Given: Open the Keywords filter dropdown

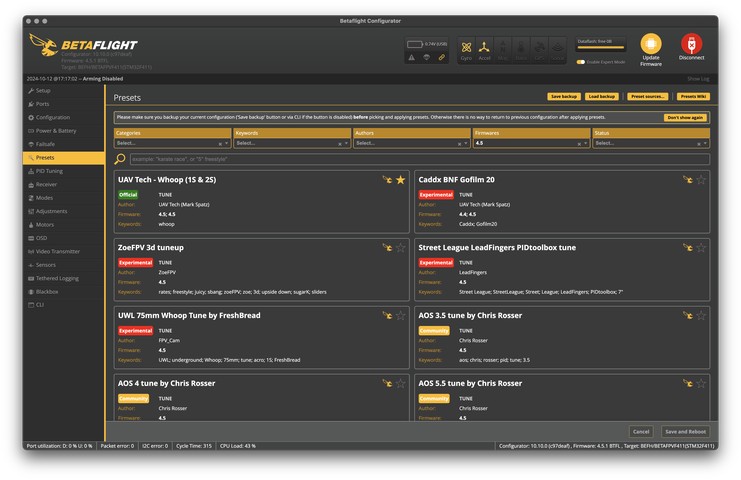Looking at the screenshot, I should coord(292,143).
